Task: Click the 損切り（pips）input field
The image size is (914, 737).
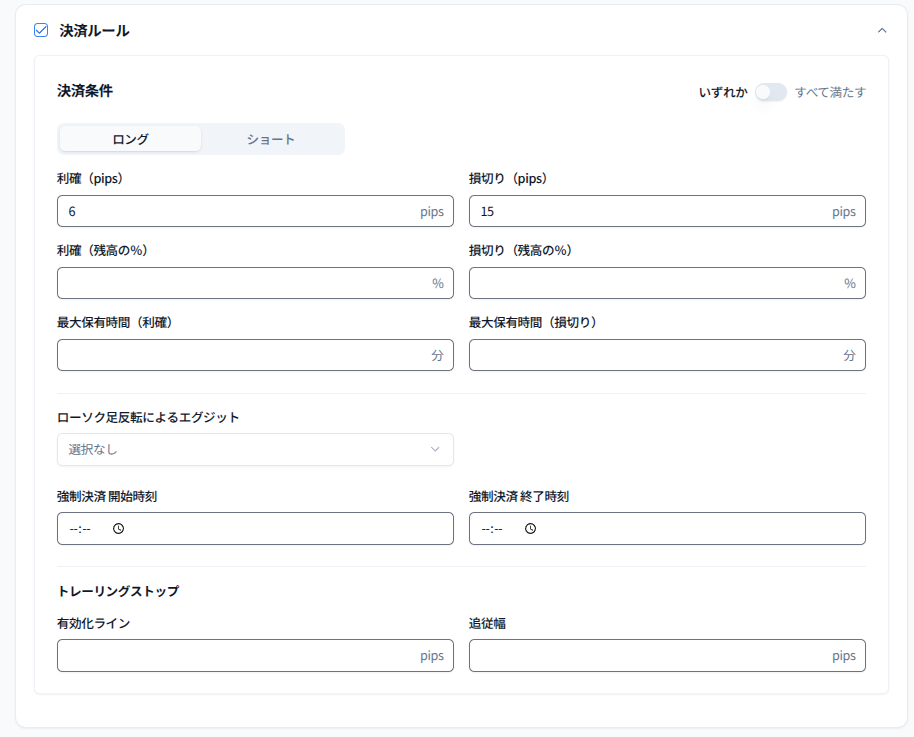Action: (647, 211)
